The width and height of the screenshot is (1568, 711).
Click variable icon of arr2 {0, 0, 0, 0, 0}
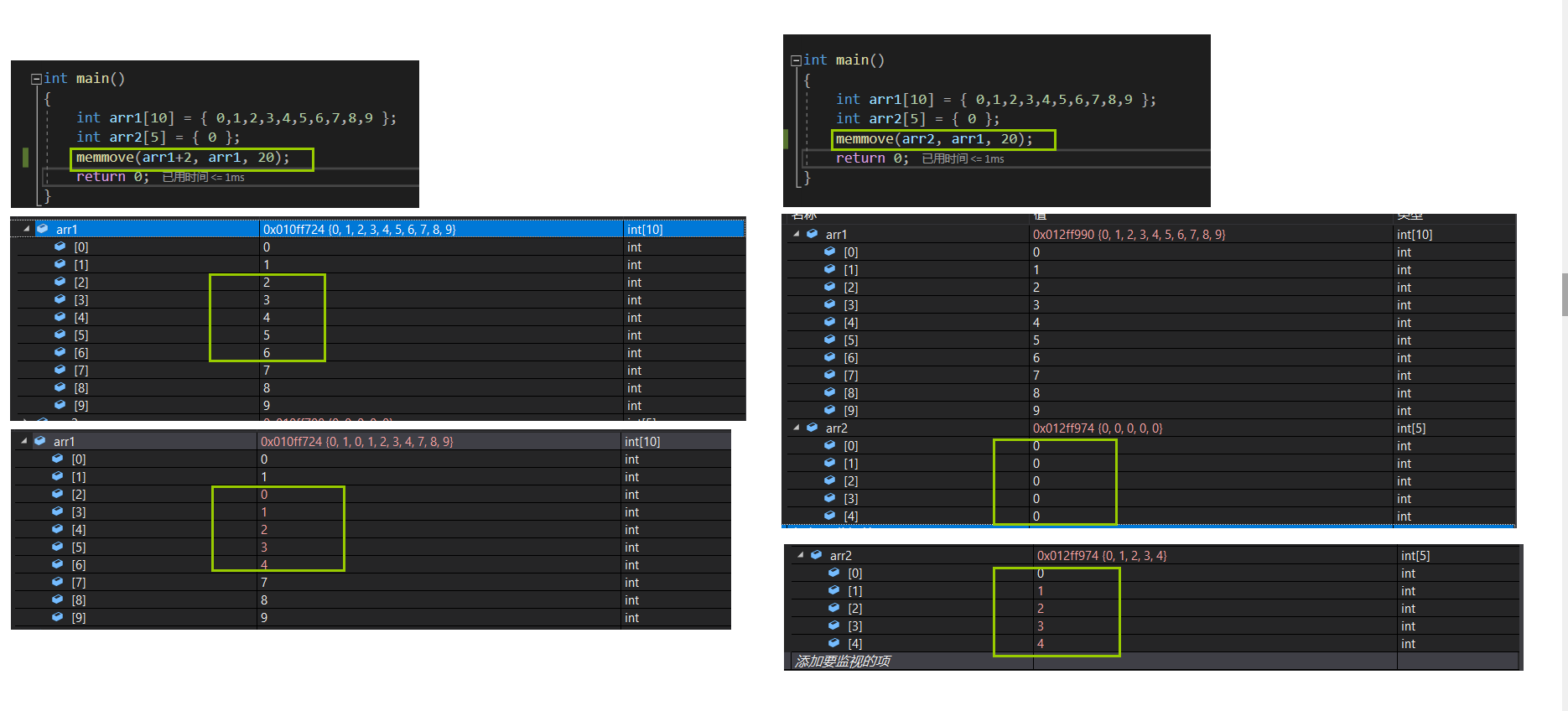(x=812, y=428)
